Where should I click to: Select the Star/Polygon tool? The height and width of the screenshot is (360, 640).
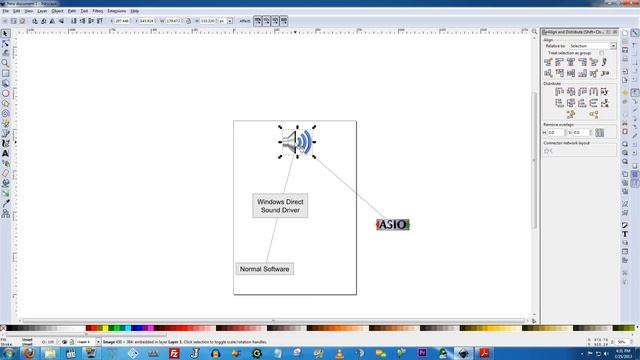coord(5,103)
